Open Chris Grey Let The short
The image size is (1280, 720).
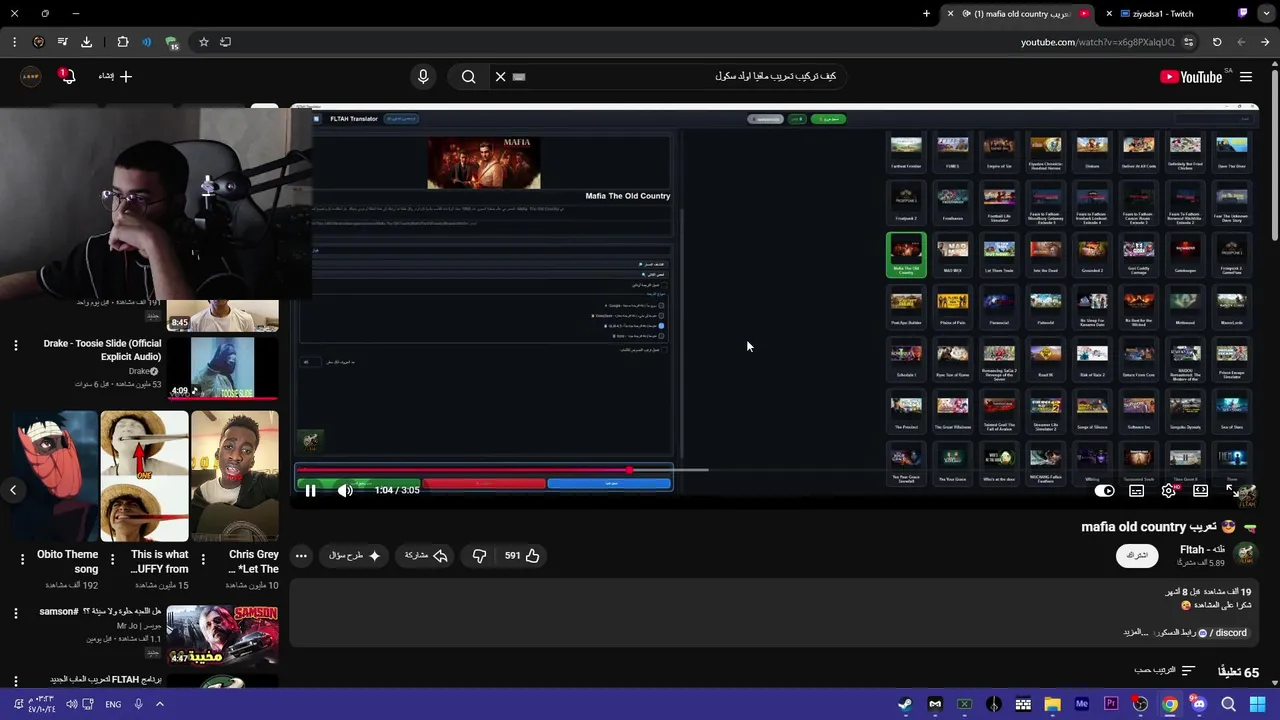click(235, 476)
